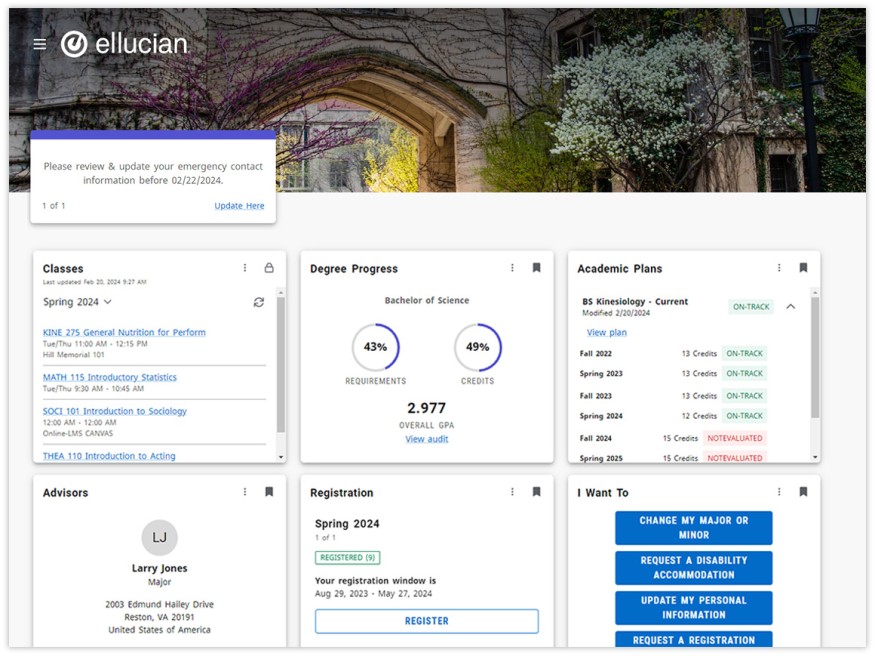875x656 pixels.
Task: Open the View audit link
Action: click(427, 439)
